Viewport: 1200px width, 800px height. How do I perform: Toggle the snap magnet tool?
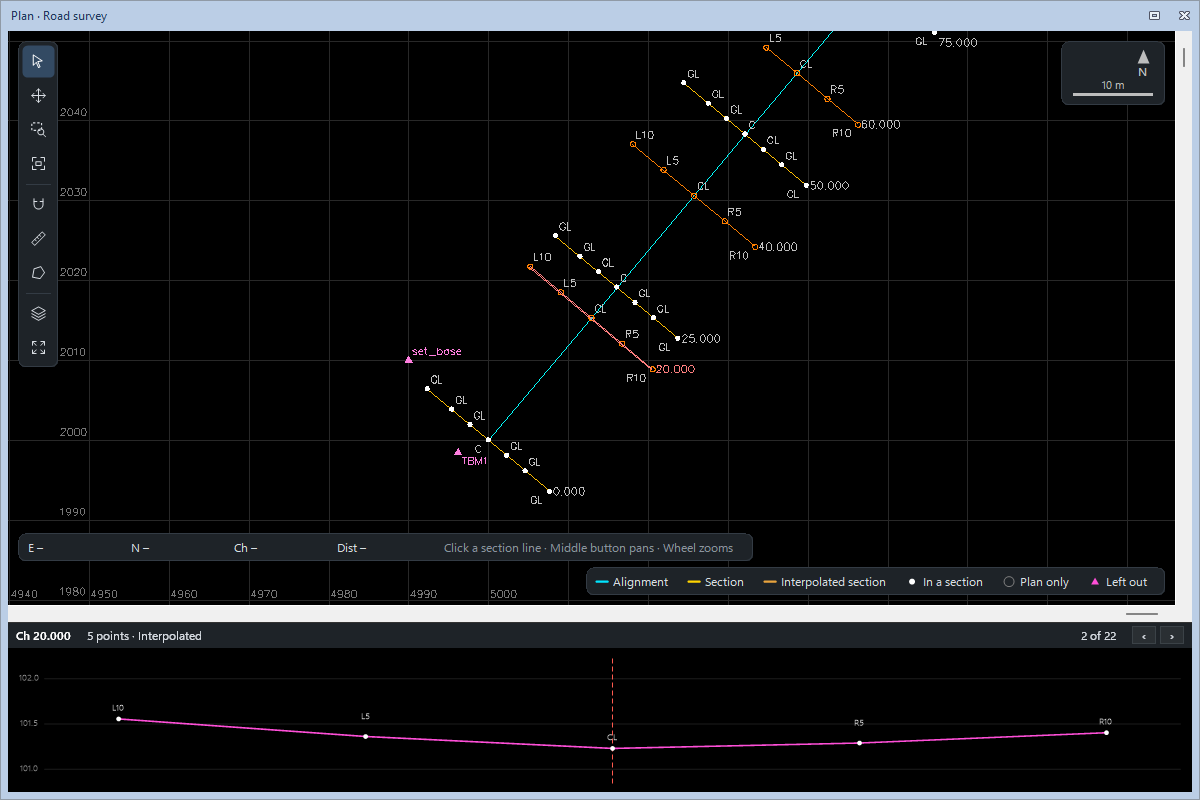[x=39, y=204]
